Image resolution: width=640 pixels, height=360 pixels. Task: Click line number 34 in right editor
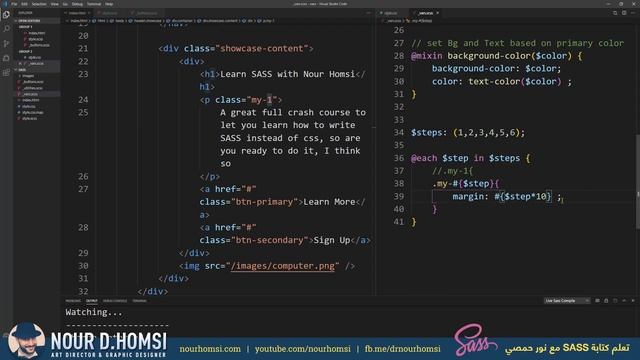399,132
